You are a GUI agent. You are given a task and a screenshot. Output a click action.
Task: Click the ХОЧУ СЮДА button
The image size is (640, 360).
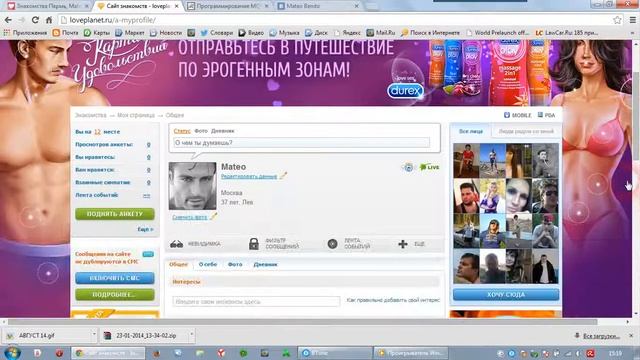[506, 294]
